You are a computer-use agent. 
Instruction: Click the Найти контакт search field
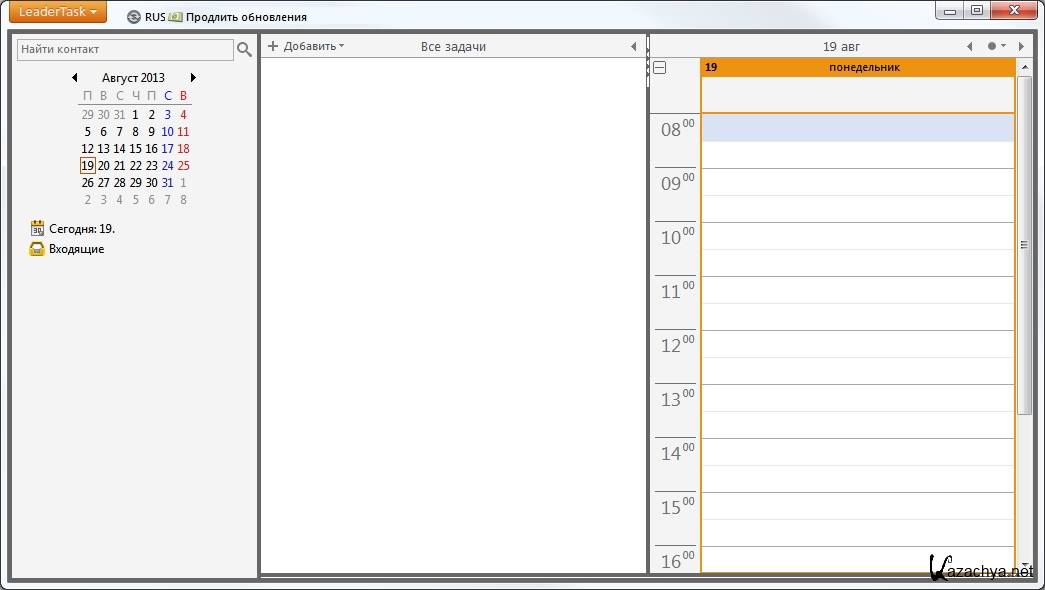[125, 49]
